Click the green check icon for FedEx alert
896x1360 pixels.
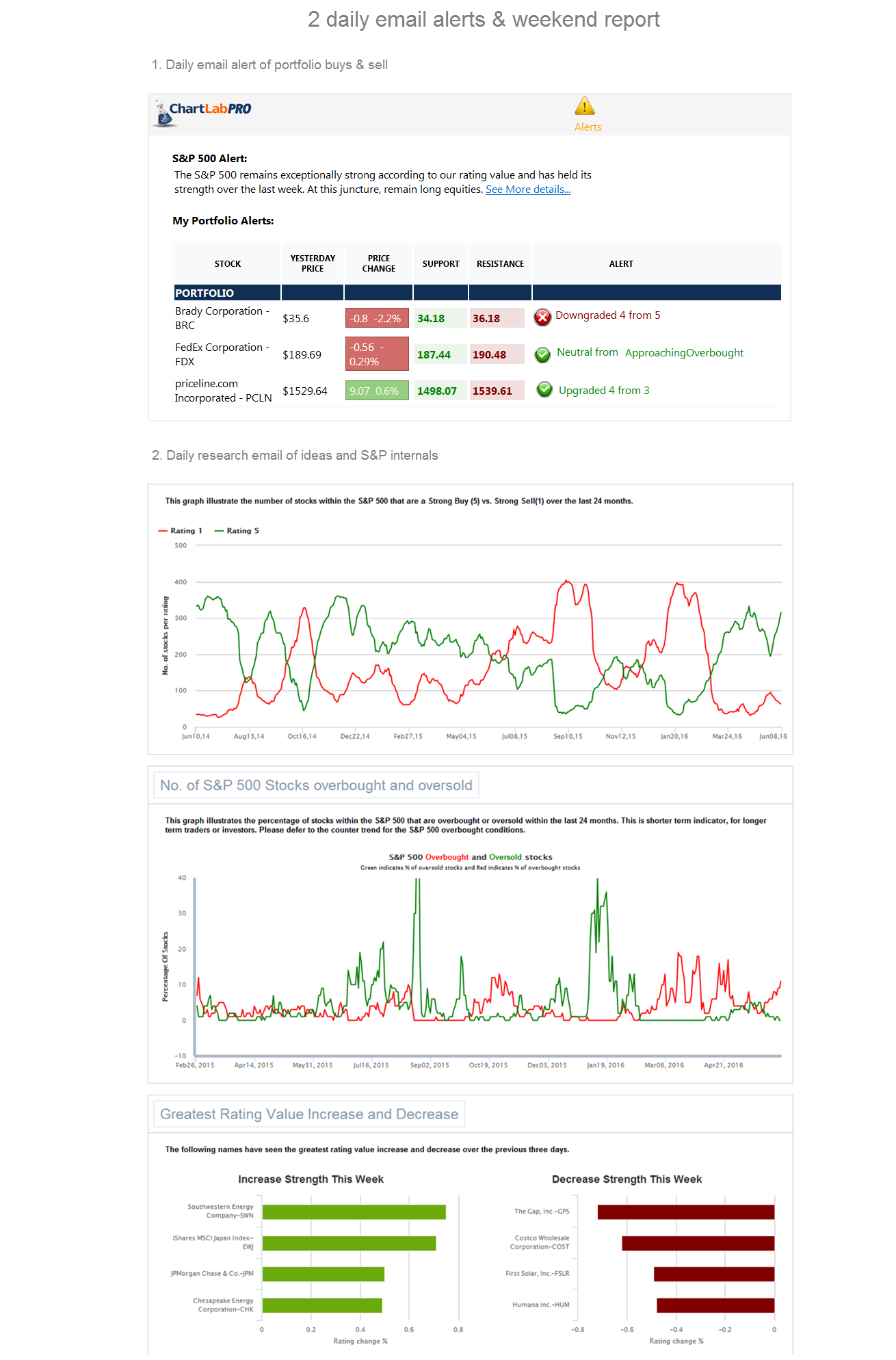[542, 354]
